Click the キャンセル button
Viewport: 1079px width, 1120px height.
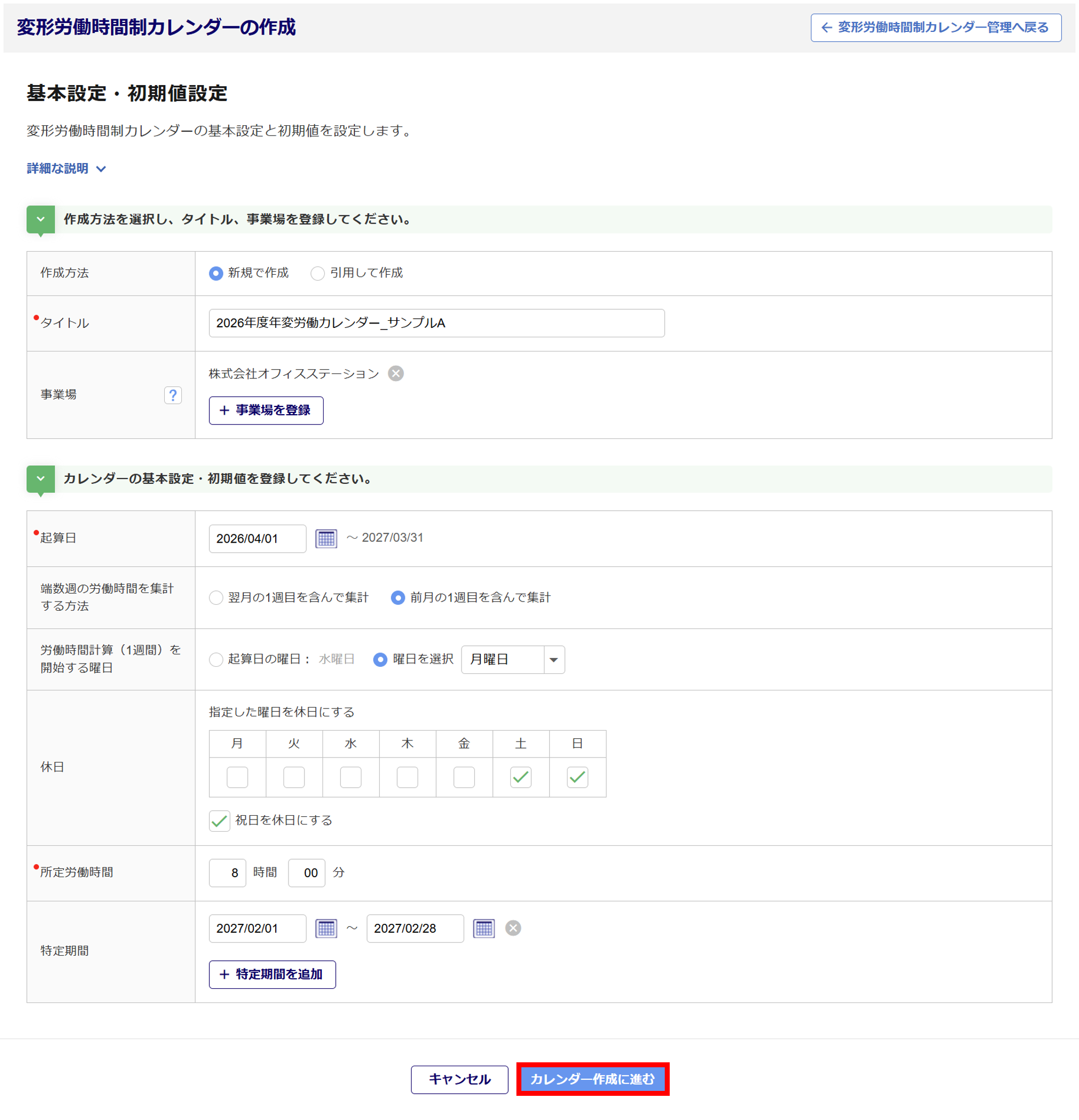pyautogui.click(x=459, y=1079)
